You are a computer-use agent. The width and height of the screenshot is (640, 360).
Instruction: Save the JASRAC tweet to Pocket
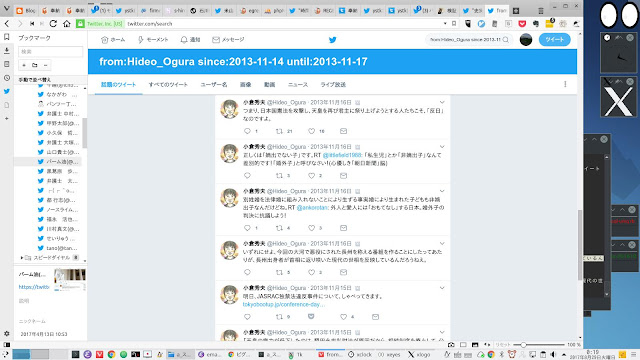coord(311,317)
